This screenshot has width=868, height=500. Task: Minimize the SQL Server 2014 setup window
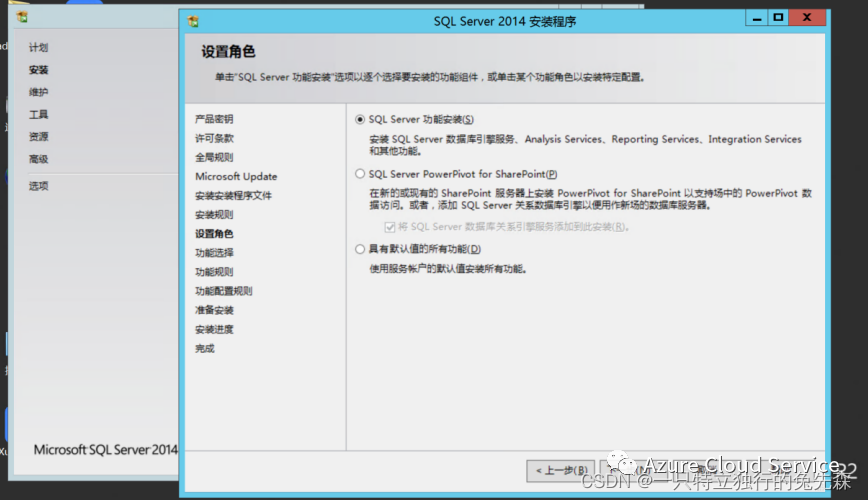point(757,18)
